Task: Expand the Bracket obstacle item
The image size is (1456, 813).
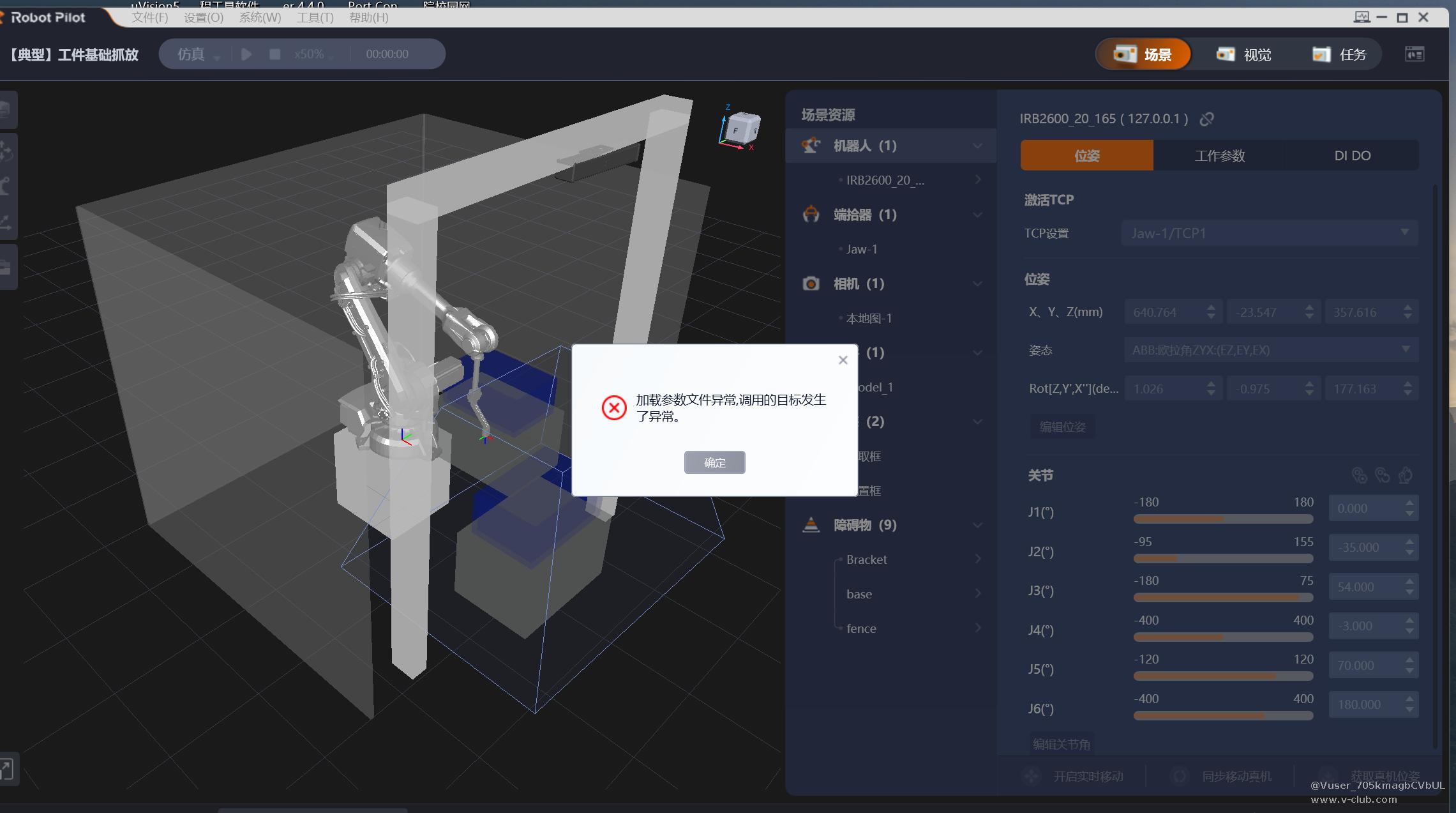Action: [x=977, y=559]
